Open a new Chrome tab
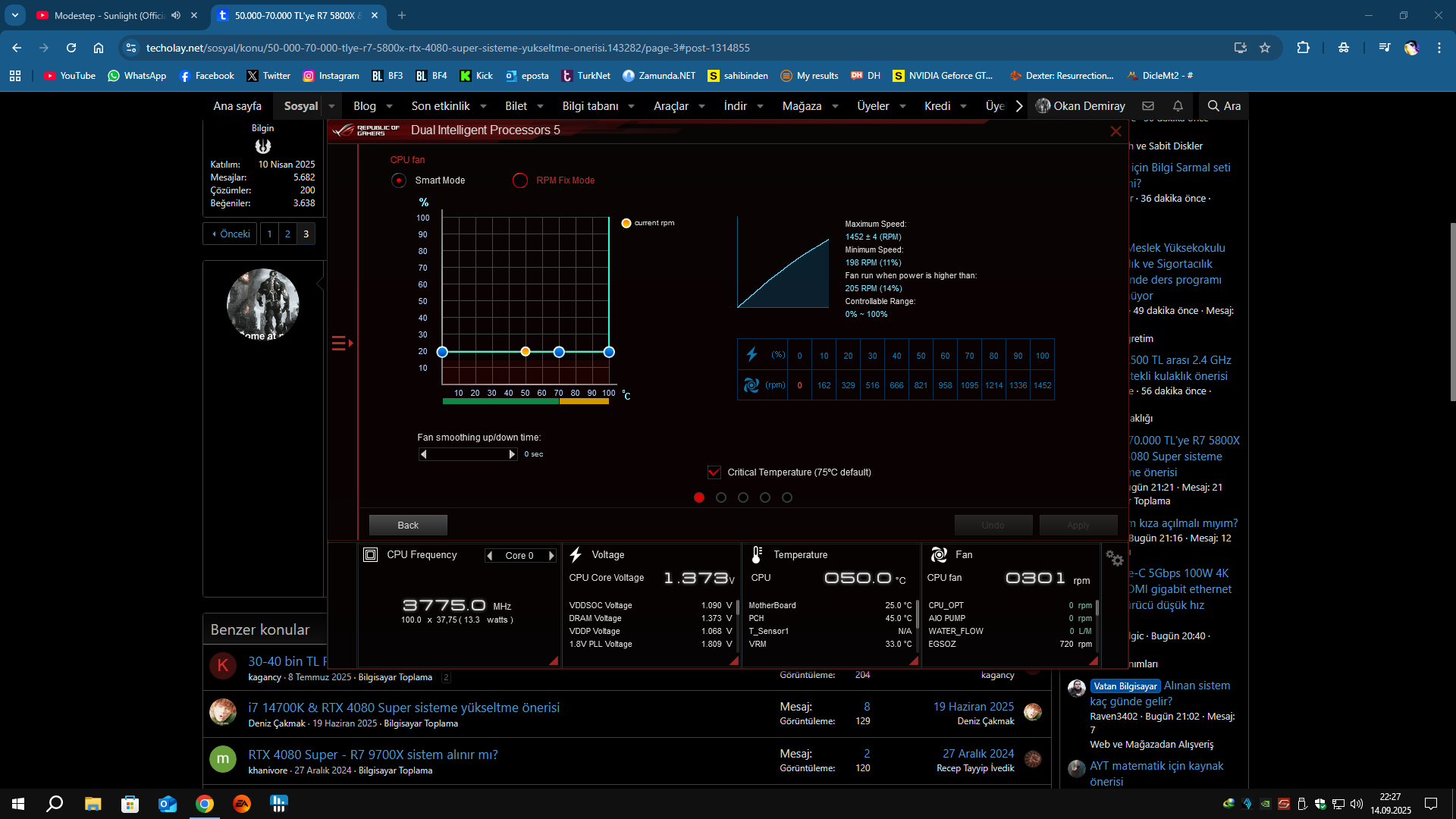This screenshot has width=1456, height=819. pyautogui.click(x=402, y=15)
